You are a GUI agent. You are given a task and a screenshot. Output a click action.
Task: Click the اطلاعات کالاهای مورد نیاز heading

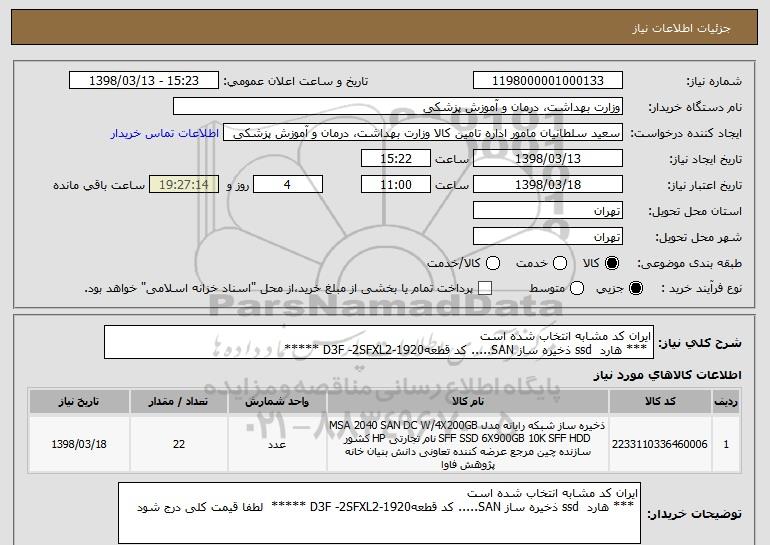667,375
